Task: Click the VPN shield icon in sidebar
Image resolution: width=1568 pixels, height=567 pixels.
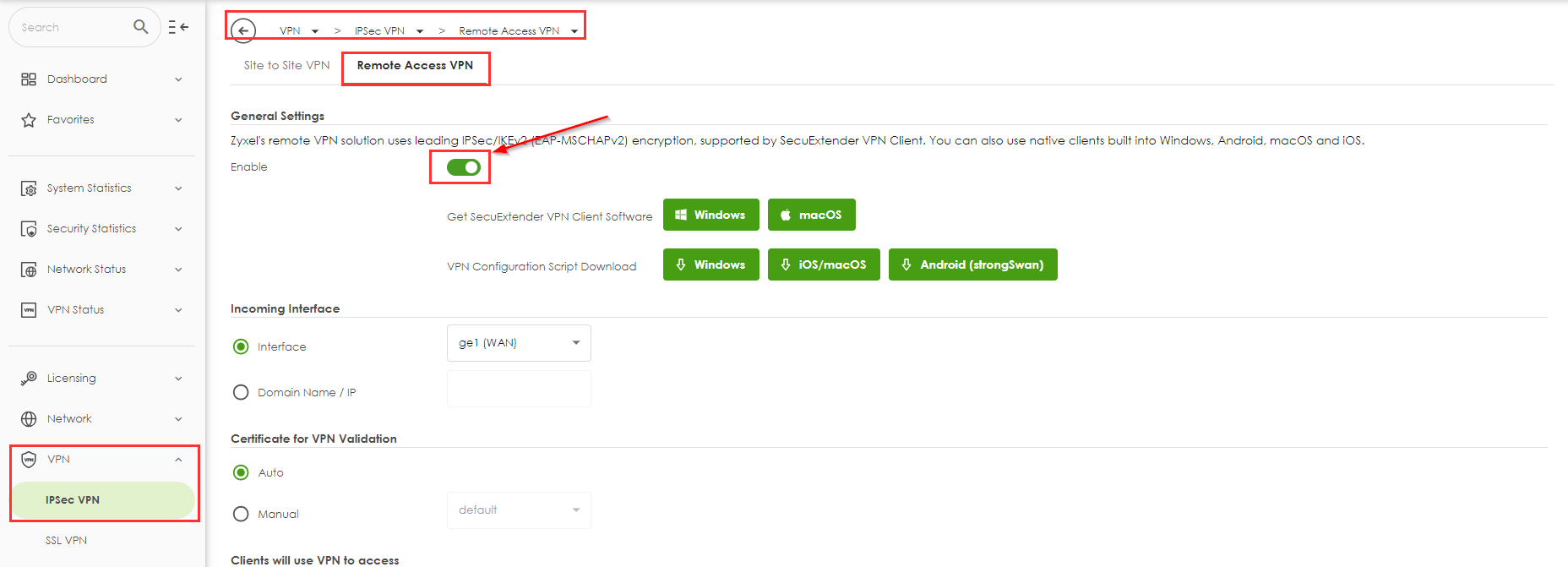Action: pos(29,460)
